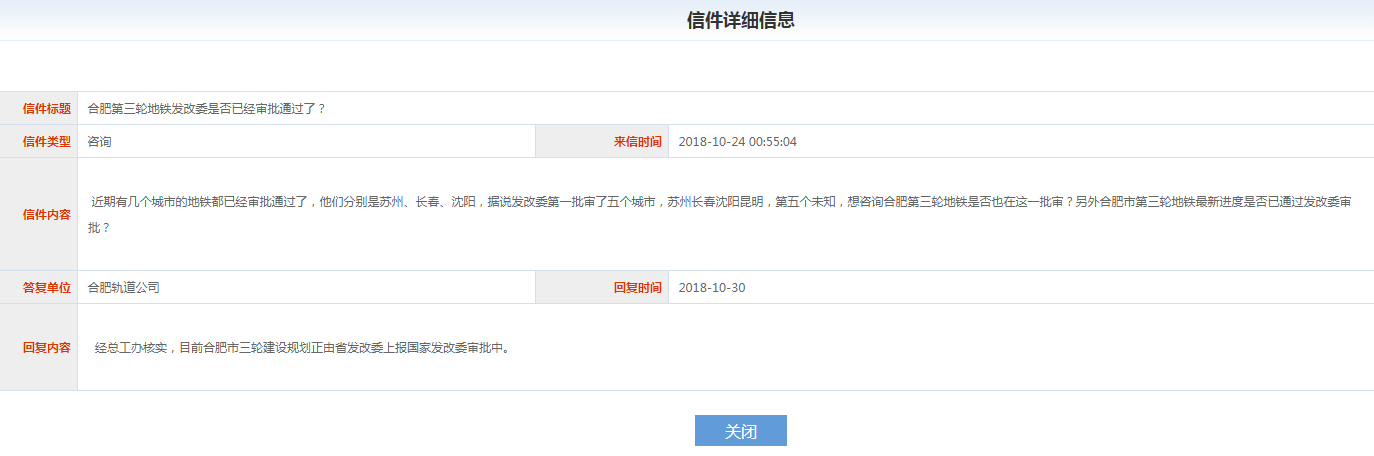The height and width of the screenshot is (456, 1374).
Task: Click the first line of the letter content
Action: pyautogui.click(x=722, y=202)
